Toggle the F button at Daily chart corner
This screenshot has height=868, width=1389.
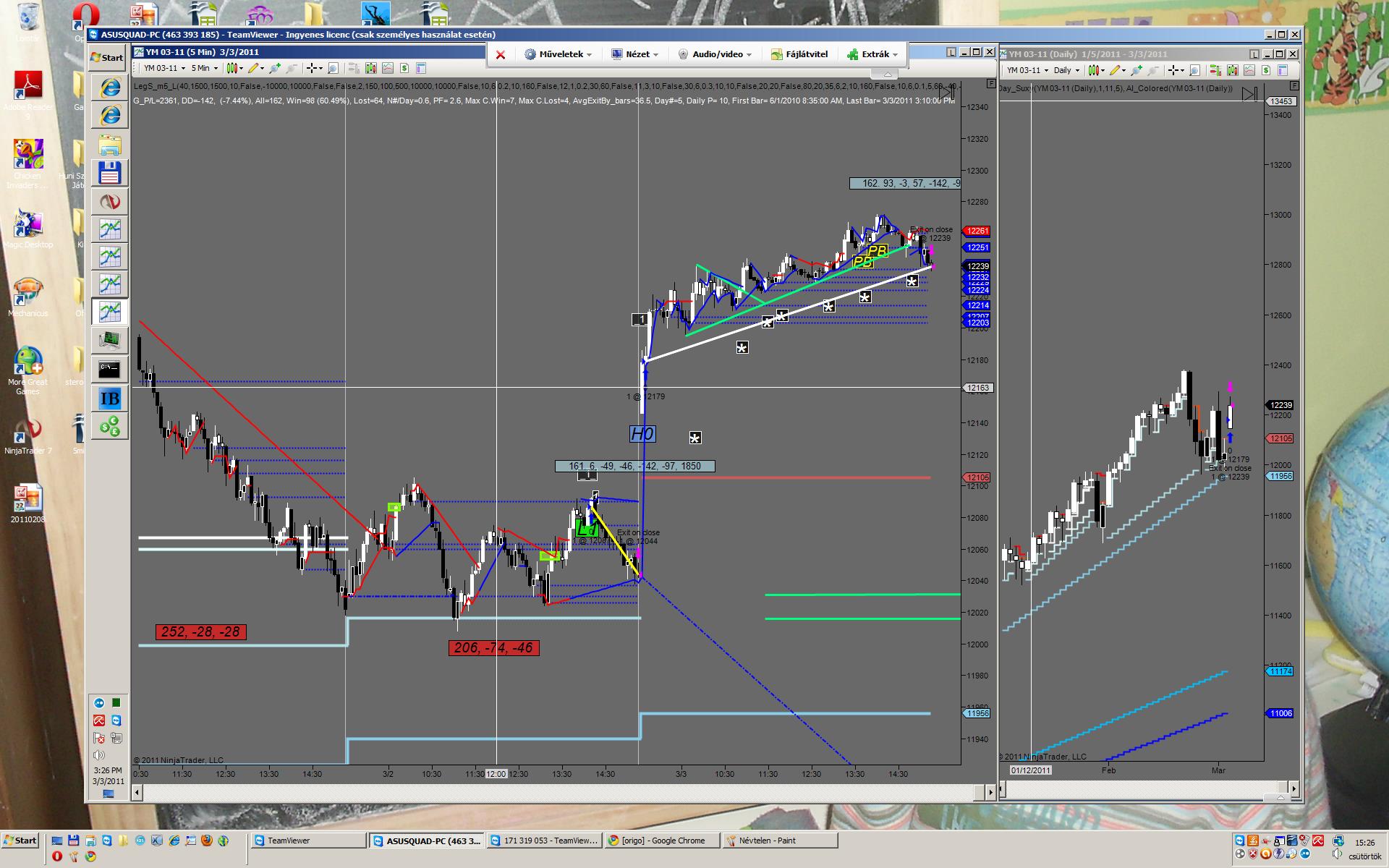[1294, 85]
